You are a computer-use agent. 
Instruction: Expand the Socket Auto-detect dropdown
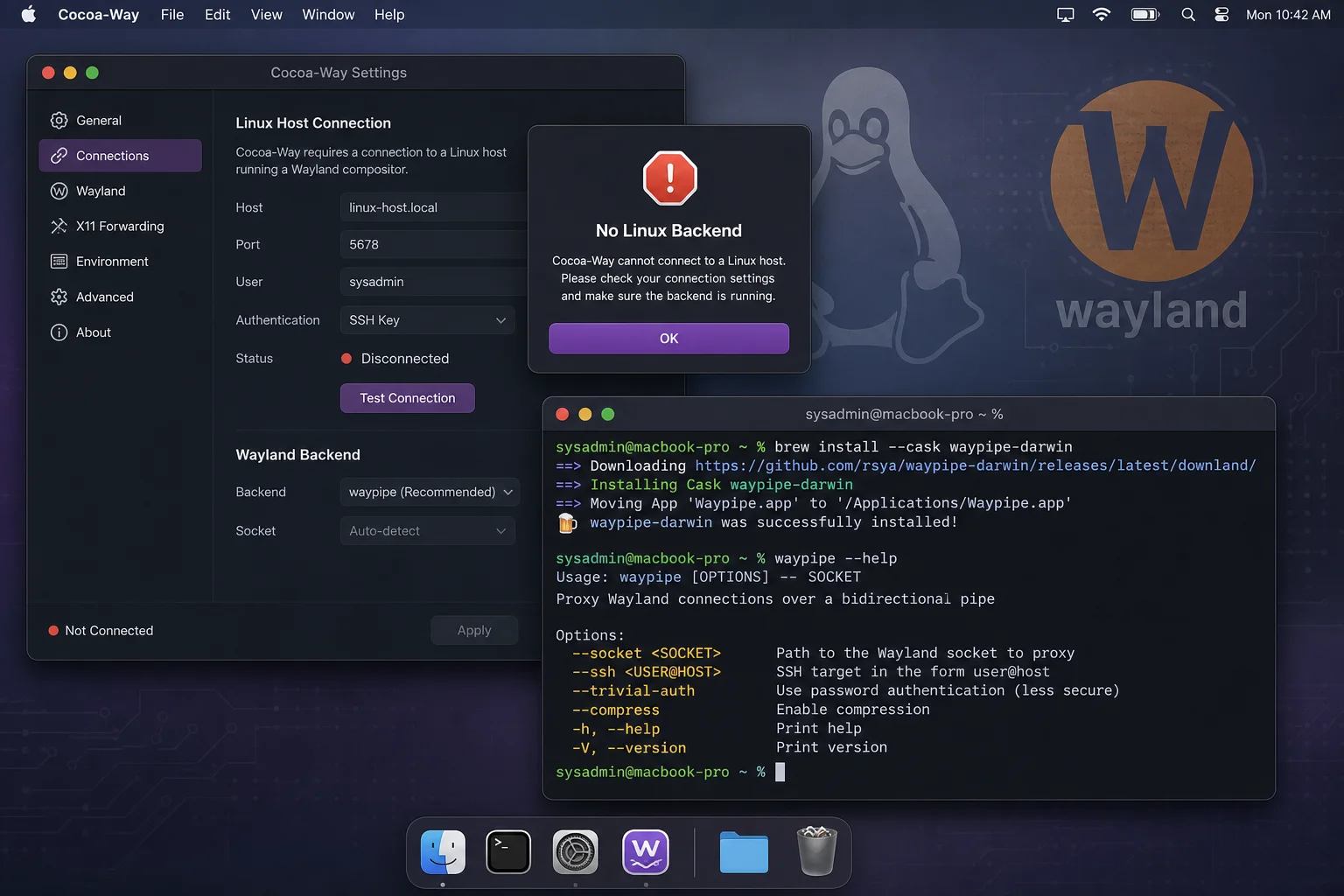click(427, 531)
